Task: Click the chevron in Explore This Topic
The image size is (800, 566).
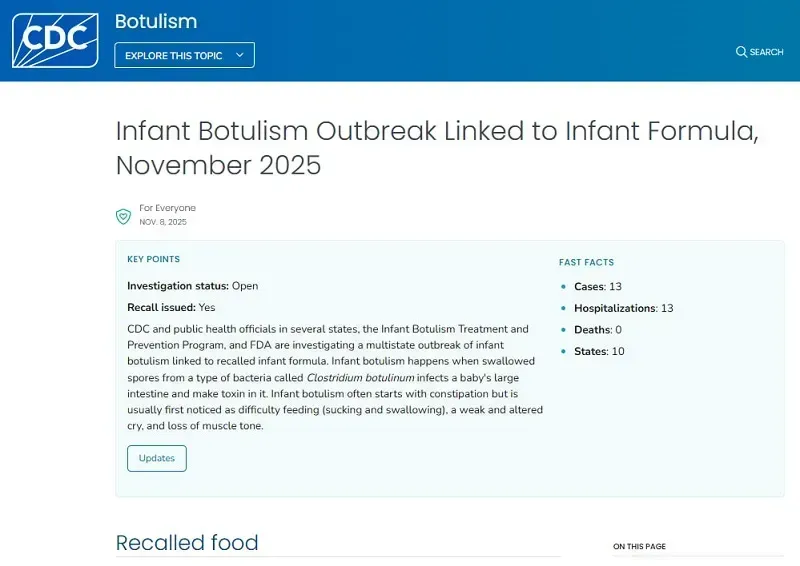Action: 240,55
